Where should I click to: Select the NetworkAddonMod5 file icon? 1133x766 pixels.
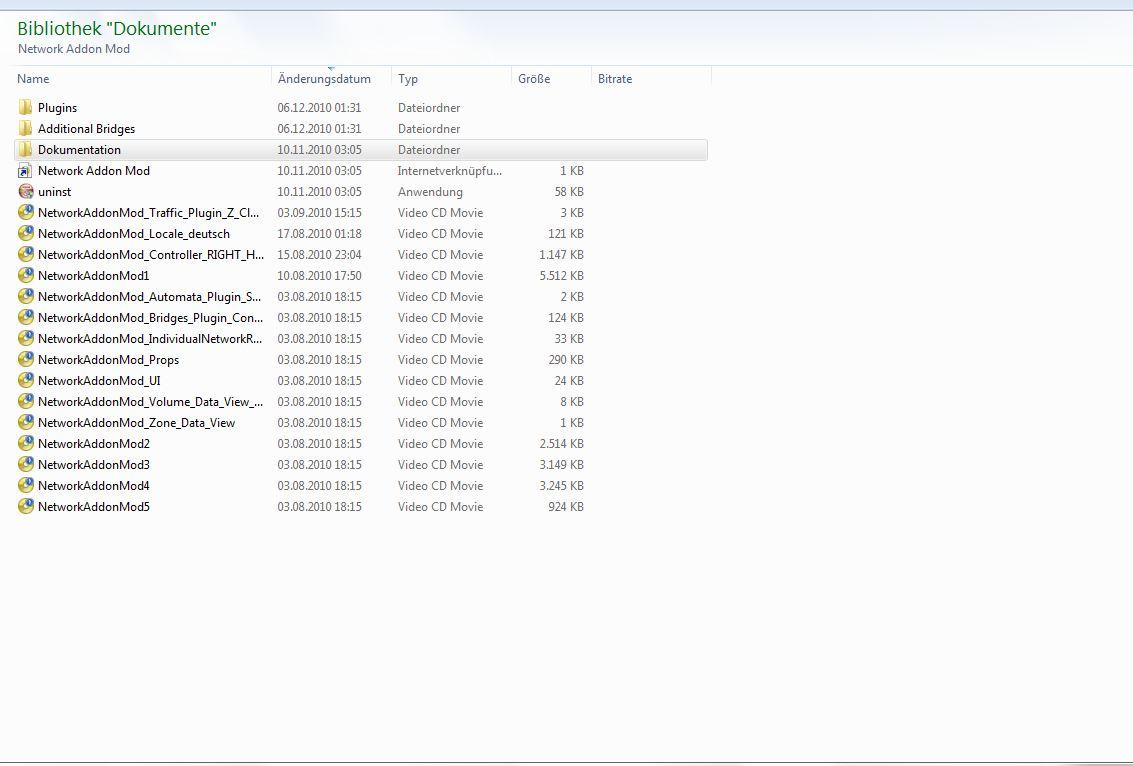[x=26, y=507]
